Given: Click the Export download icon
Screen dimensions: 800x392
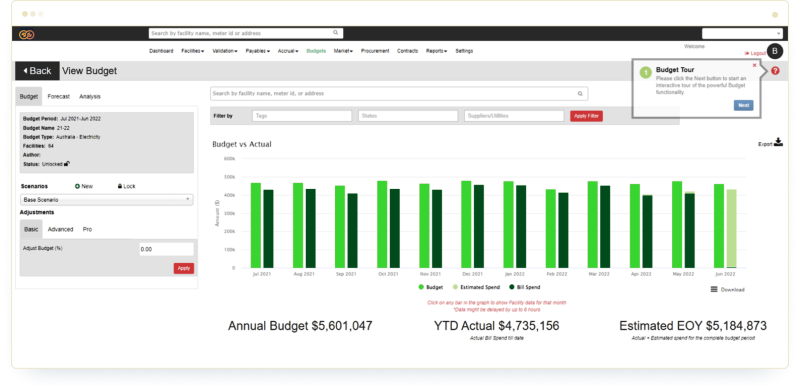Looking at the screenshot, I should [778, 142].
